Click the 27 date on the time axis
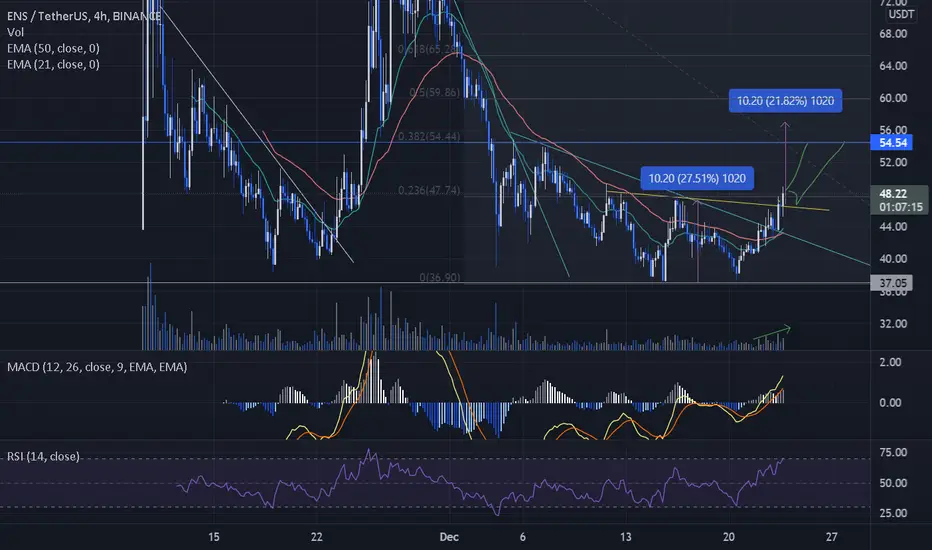Image resolution: width=932 pixels, height=550 pixels. click(x=832, y=537)
